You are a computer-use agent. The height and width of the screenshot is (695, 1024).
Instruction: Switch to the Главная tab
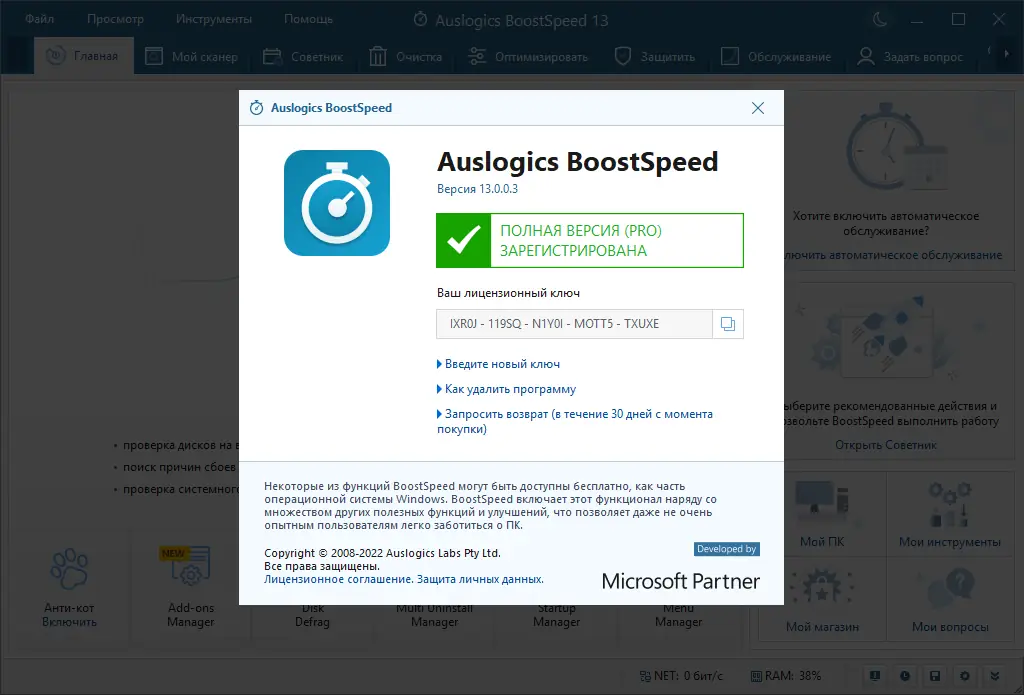click(84, 56)
